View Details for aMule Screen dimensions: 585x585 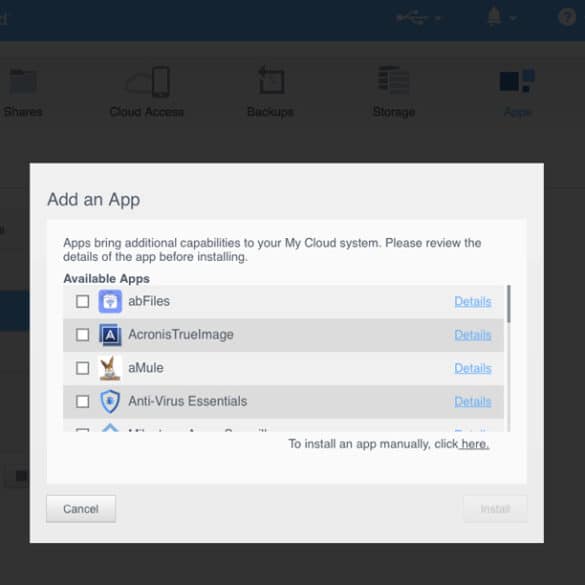pyautogui.click(x=472, y=368)
